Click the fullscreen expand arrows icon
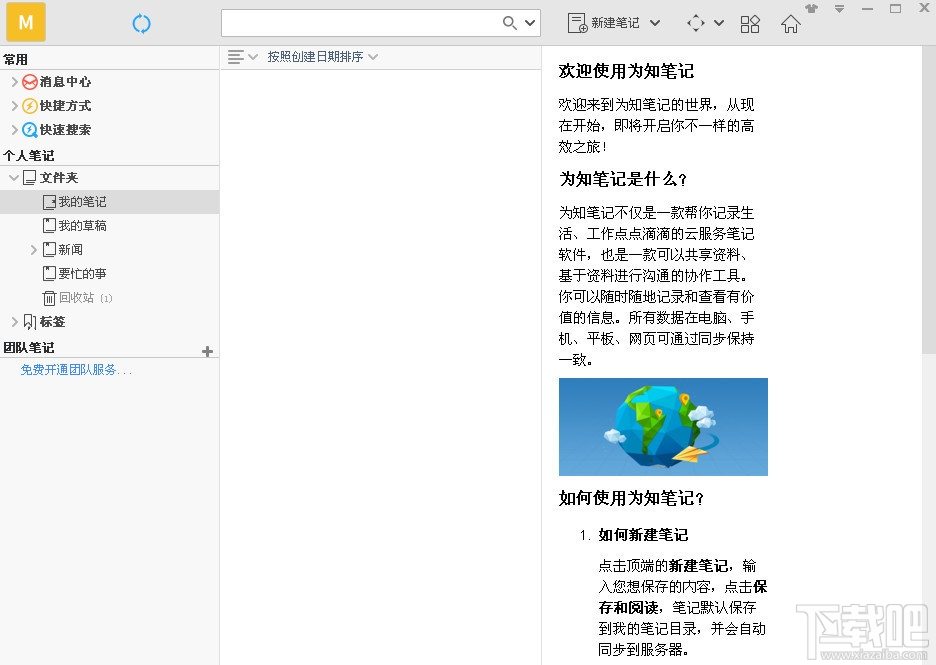This screenshot has height=665, width=936. click(x=695, y=23)
